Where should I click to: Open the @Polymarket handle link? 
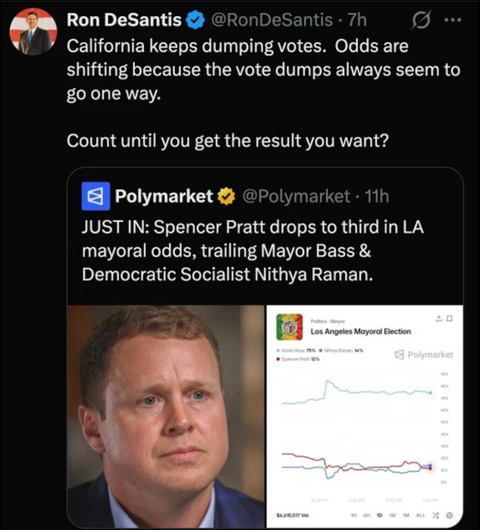(296, 196)
